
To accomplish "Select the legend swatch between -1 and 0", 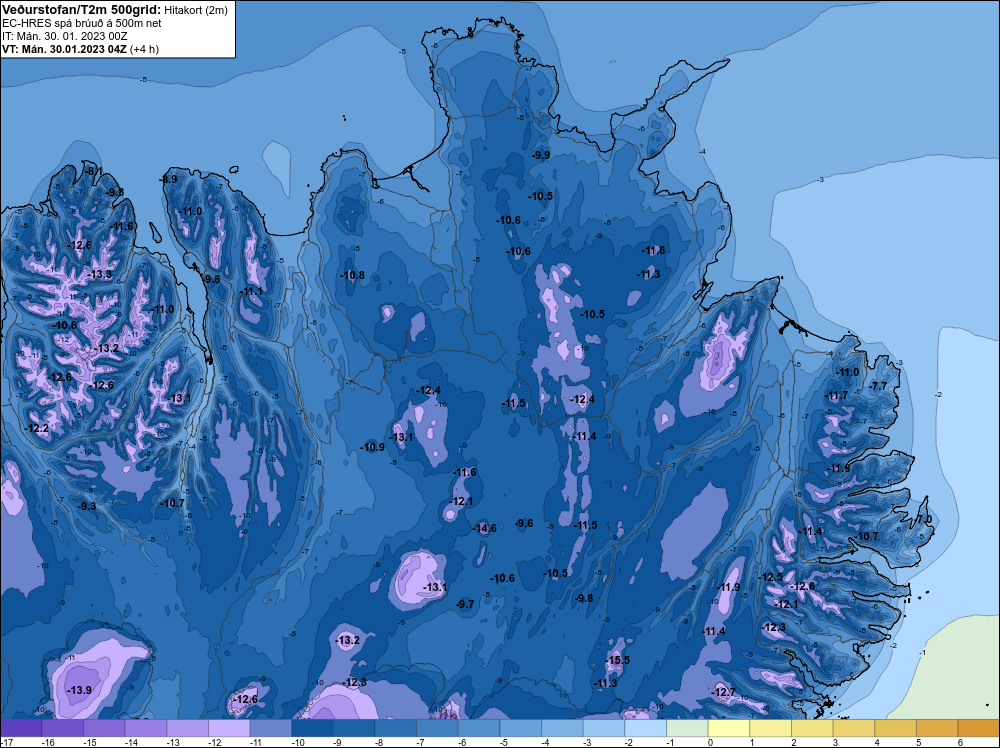I will 688,728.
